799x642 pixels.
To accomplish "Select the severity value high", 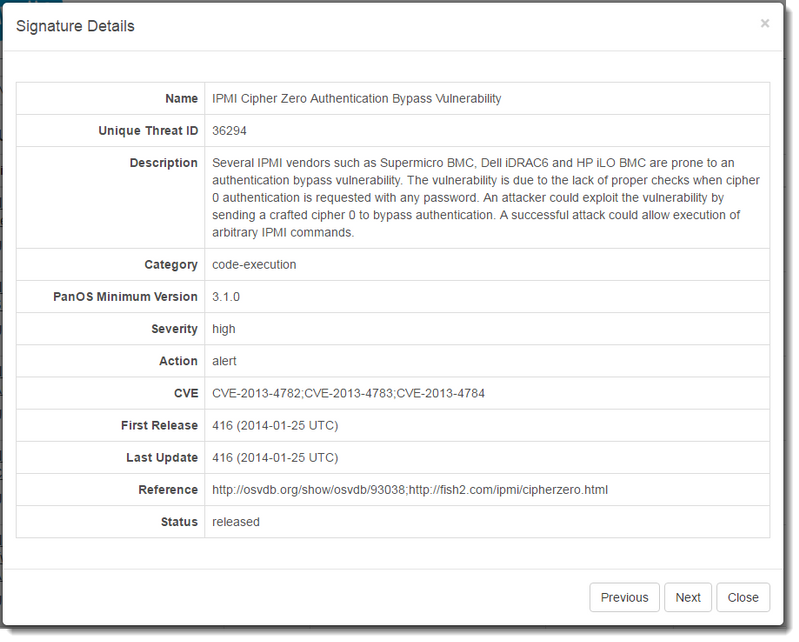I will click(224, 329).
